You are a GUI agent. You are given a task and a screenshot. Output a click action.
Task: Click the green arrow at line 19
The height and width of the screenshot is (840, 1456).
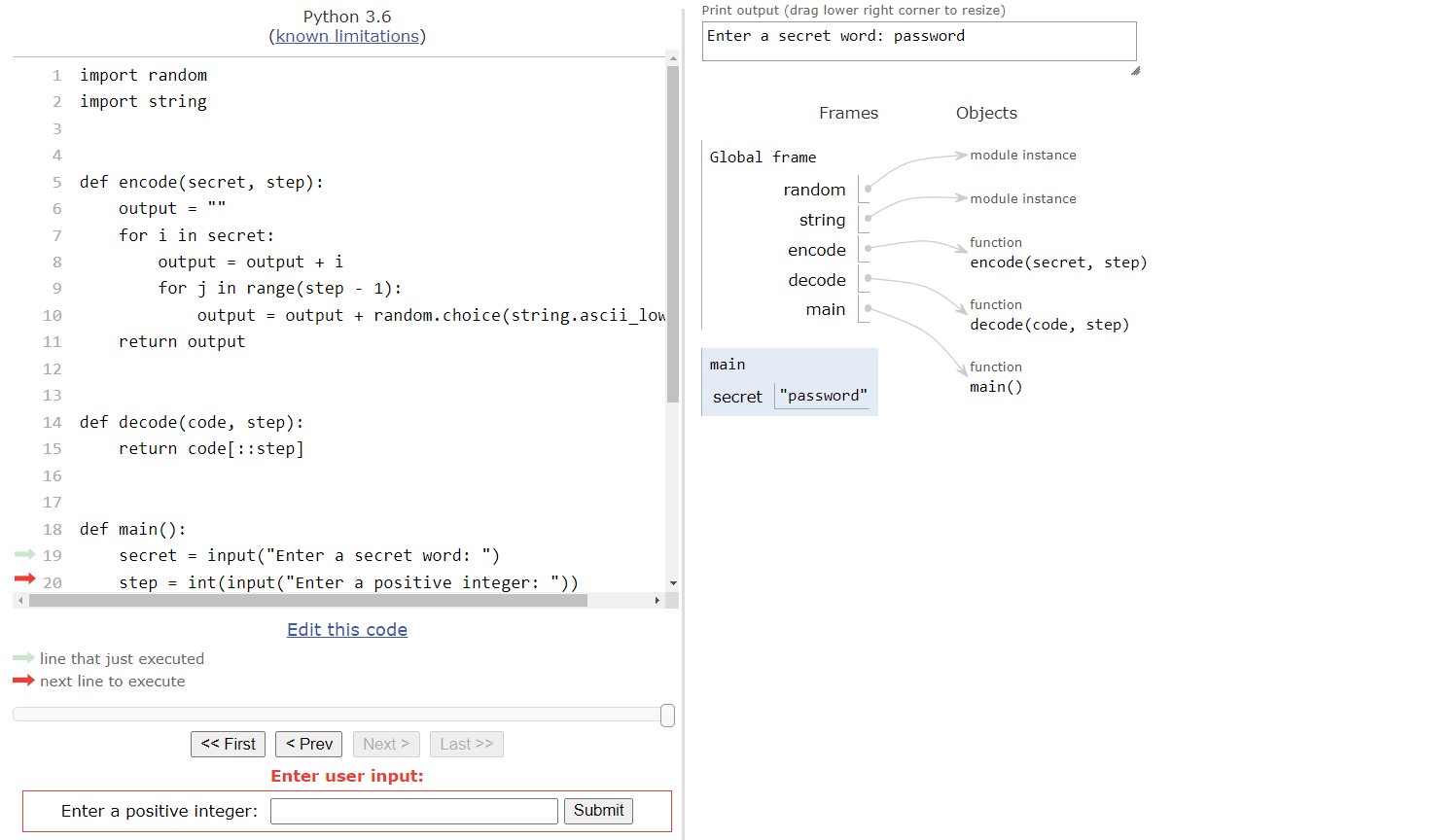click(x=24, y=554)
